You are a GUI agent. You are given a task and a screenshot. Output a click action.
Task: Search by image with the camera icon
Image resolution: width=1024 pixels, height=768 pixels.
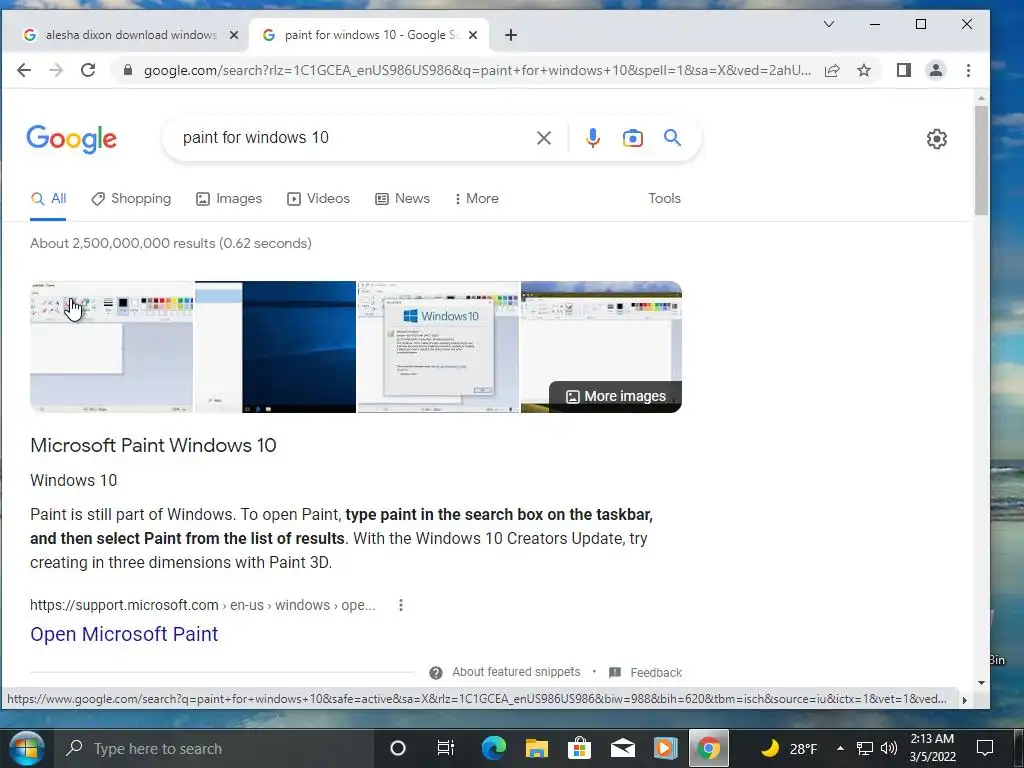[x=632, y=138]
